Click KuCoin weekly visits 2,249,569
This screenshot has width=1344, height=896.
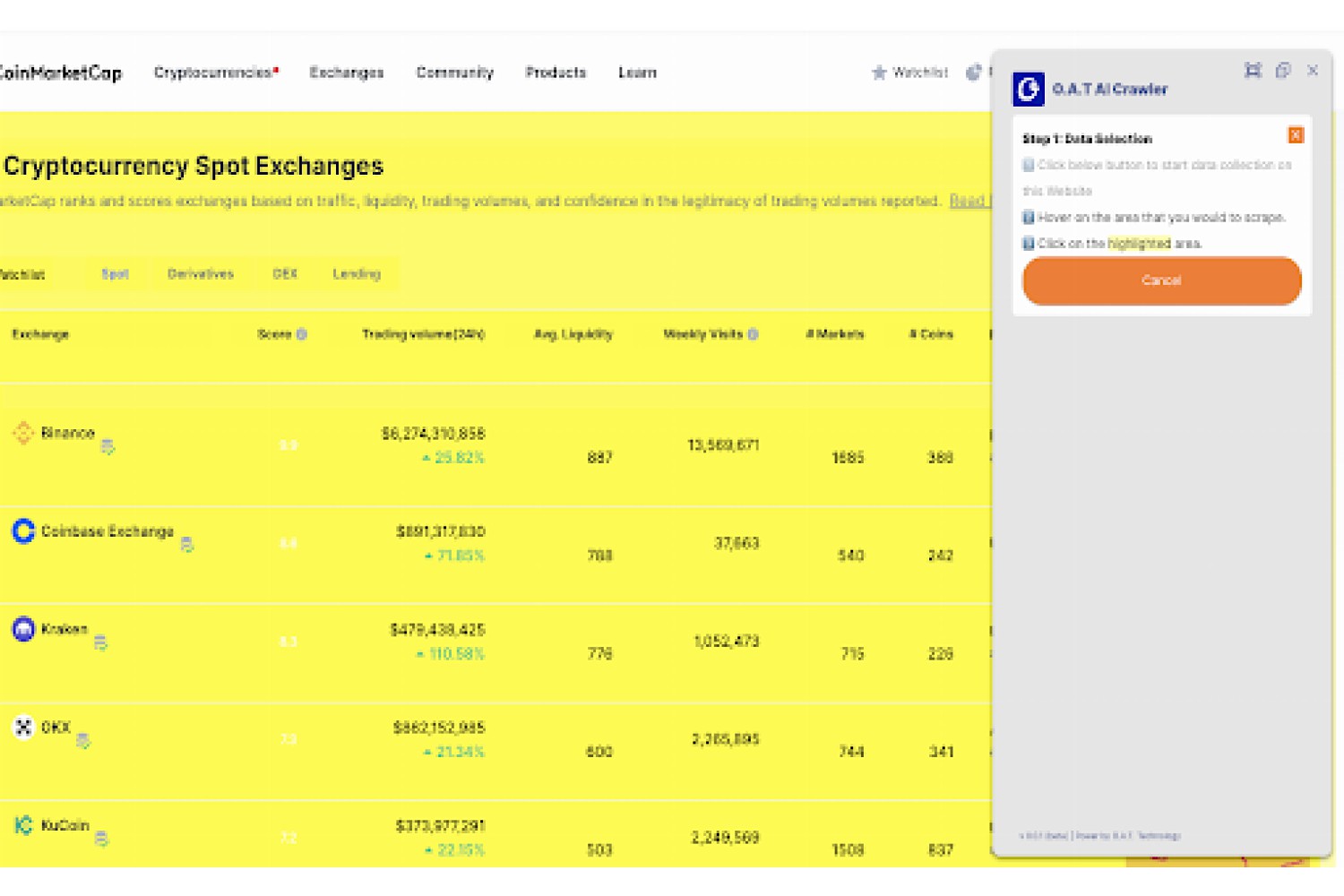[x=726, y=838]
